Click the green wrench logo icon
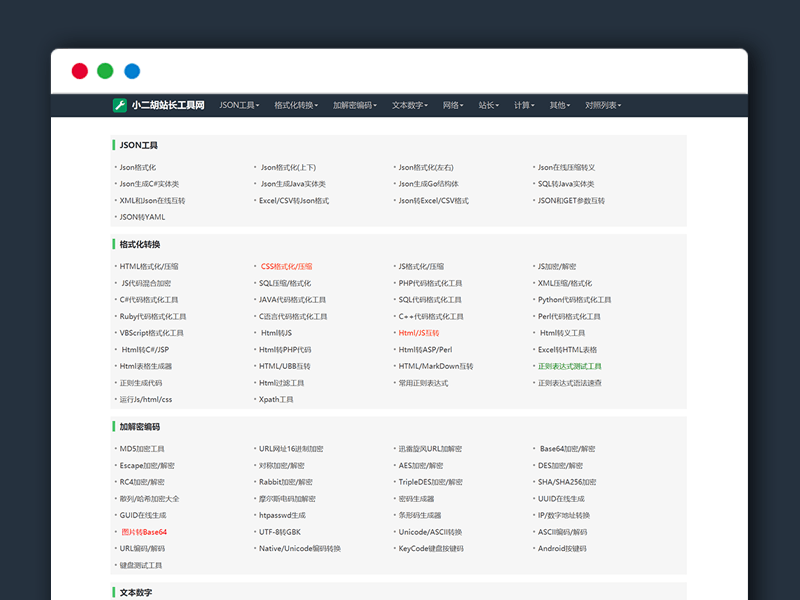The width and height of the screenshot is (800, 600). point(120,105)
